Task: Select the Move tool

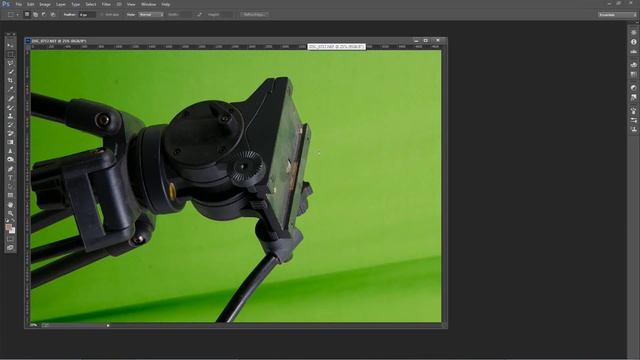Action: point(11,45)
